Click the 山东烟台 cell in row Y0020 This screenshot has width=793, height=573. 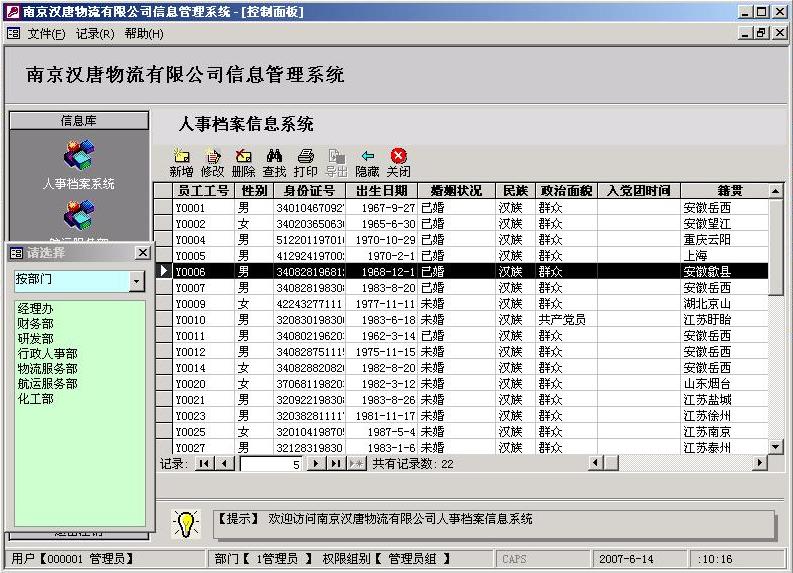(725, 384)
